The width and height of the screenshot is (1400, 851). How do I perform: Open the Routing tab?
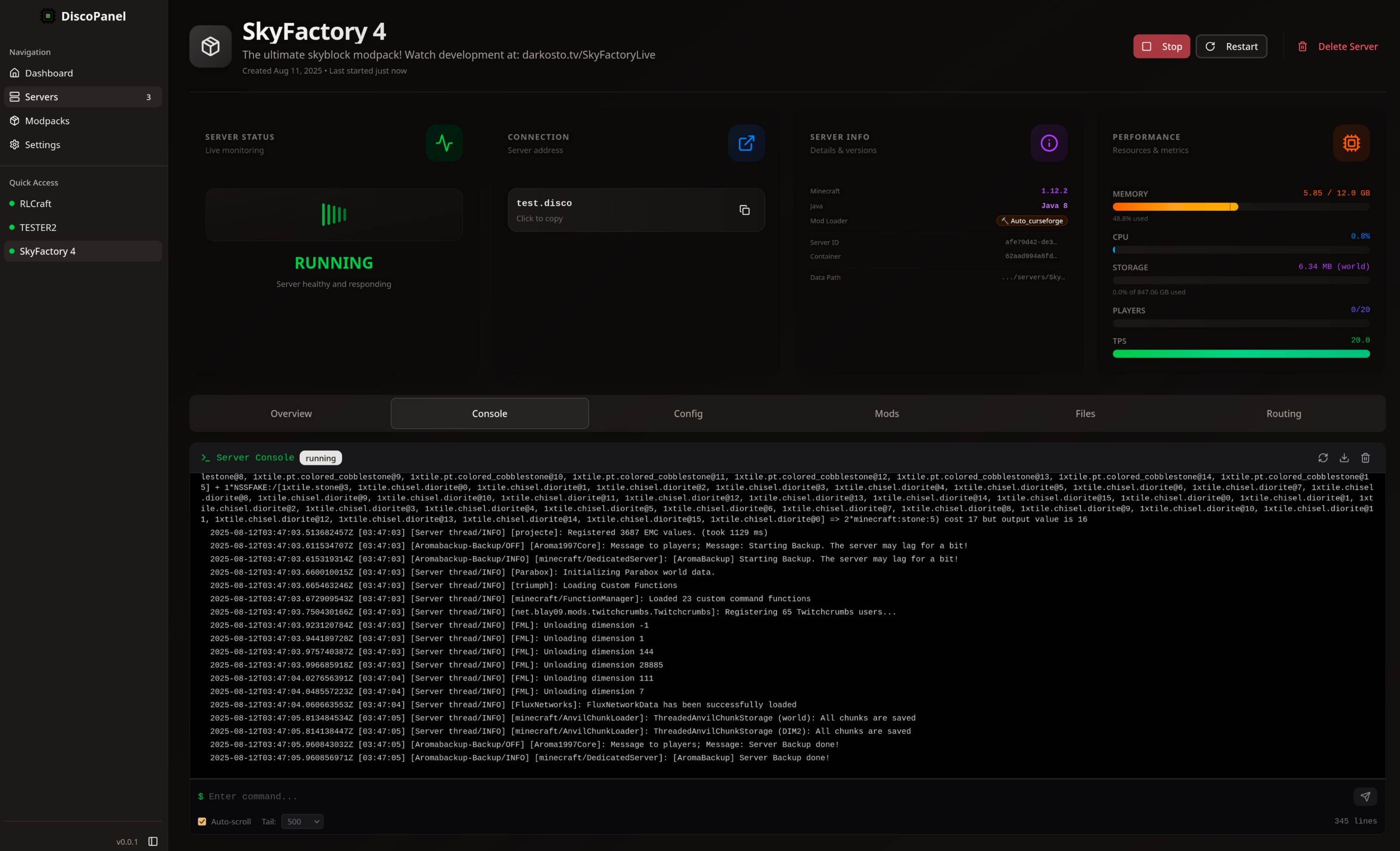pos(1284,413)
